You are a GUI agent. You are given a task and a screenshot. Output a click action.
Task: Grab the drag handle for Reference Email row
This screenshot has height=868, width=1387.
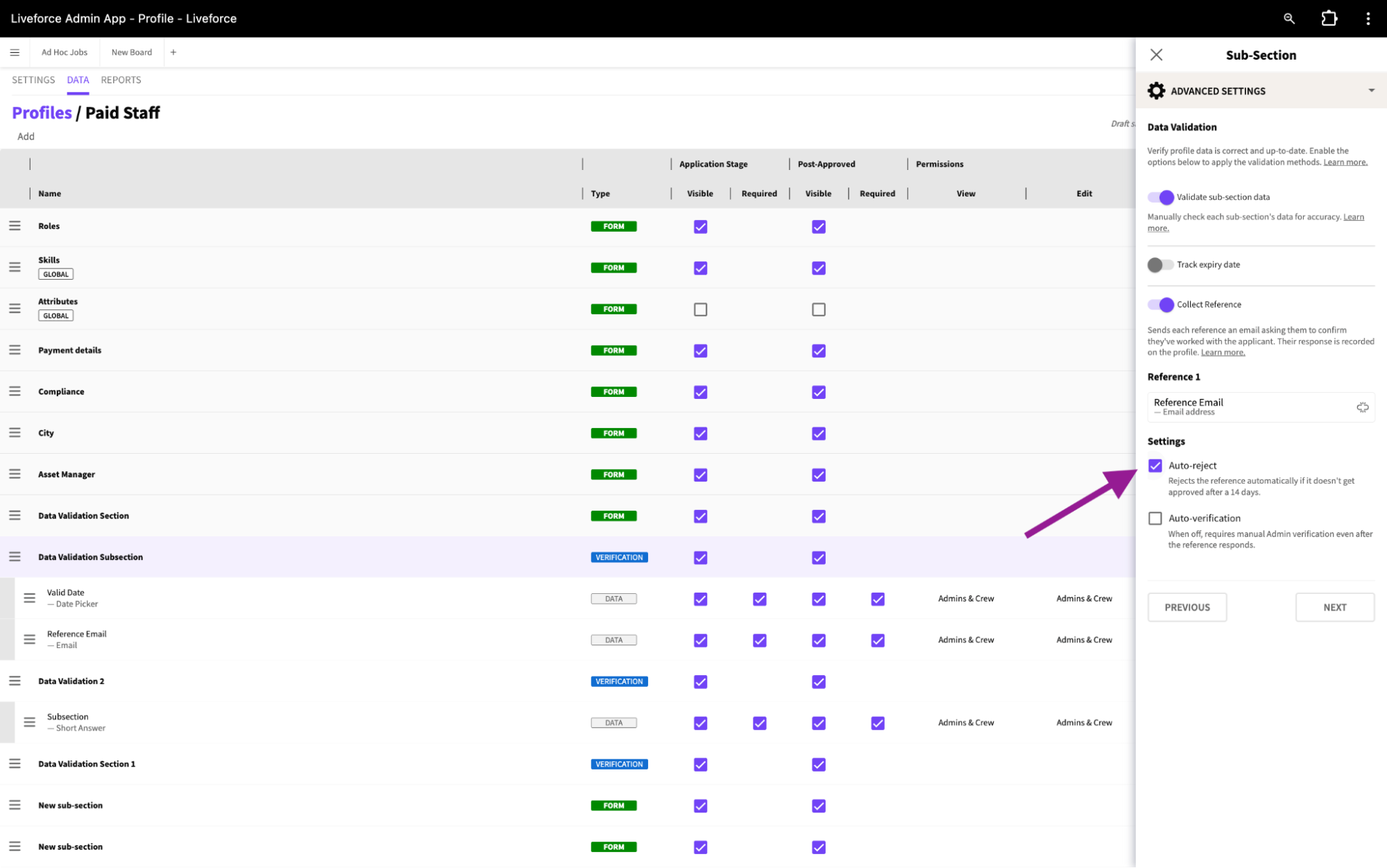pos(29,640)
